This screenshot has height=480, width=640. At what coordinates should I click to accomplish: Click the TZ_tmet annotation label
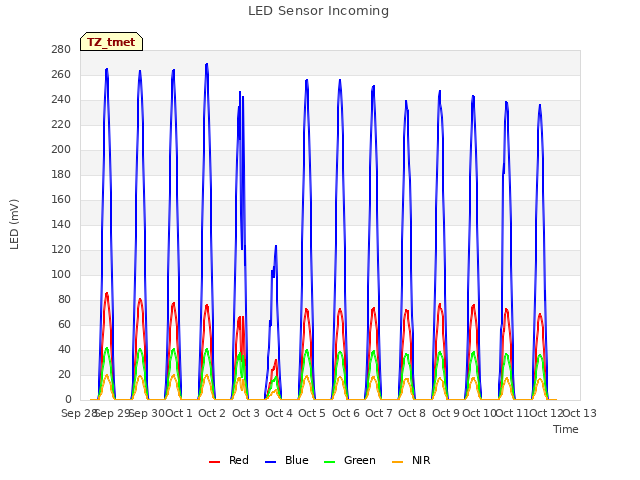111,42
